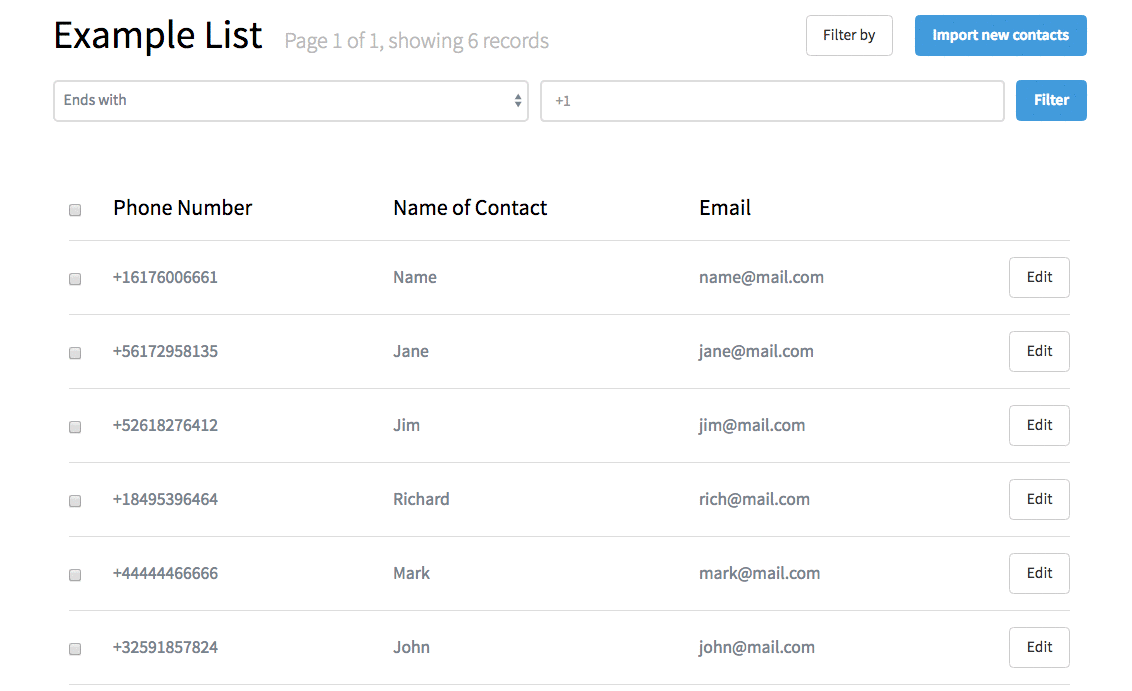Tick the checkbox next to Jim

(75, 427)
